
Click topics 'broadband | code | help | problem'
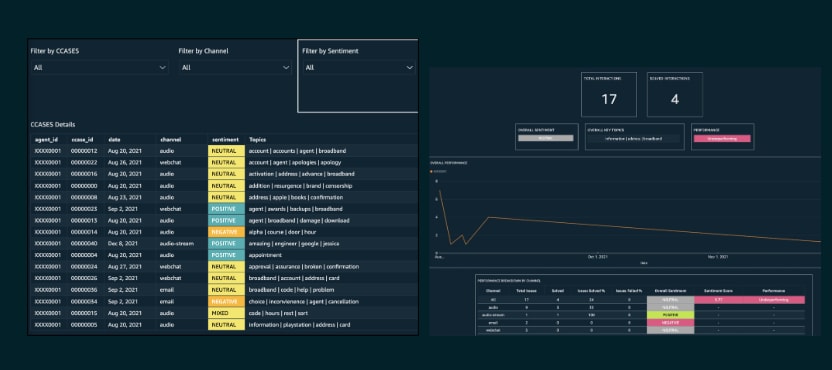tap(291, 290)
